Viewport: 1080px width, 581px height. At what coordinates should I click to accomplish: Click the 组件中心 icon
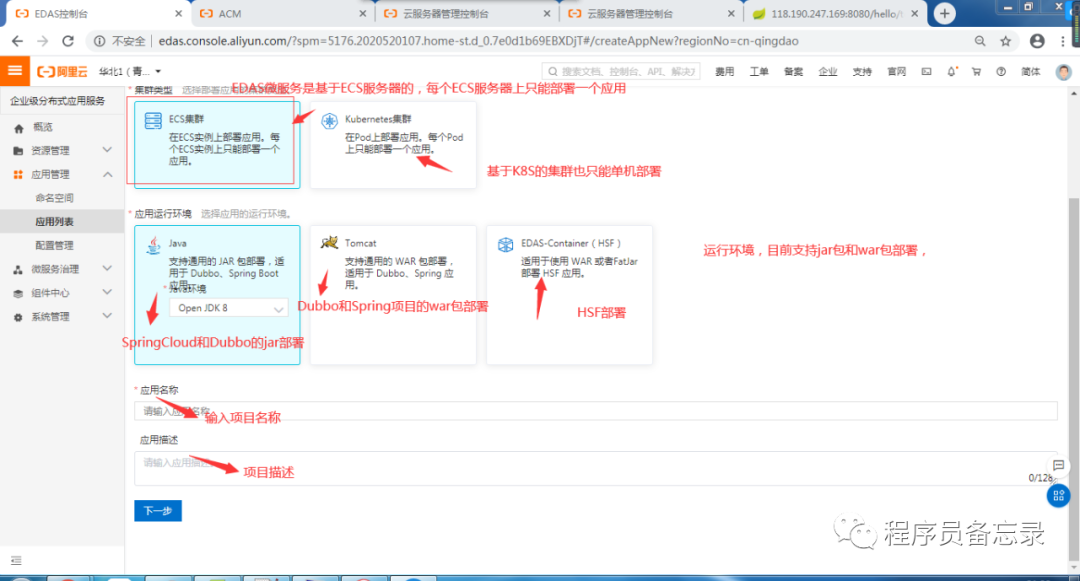tap(18, 293)
